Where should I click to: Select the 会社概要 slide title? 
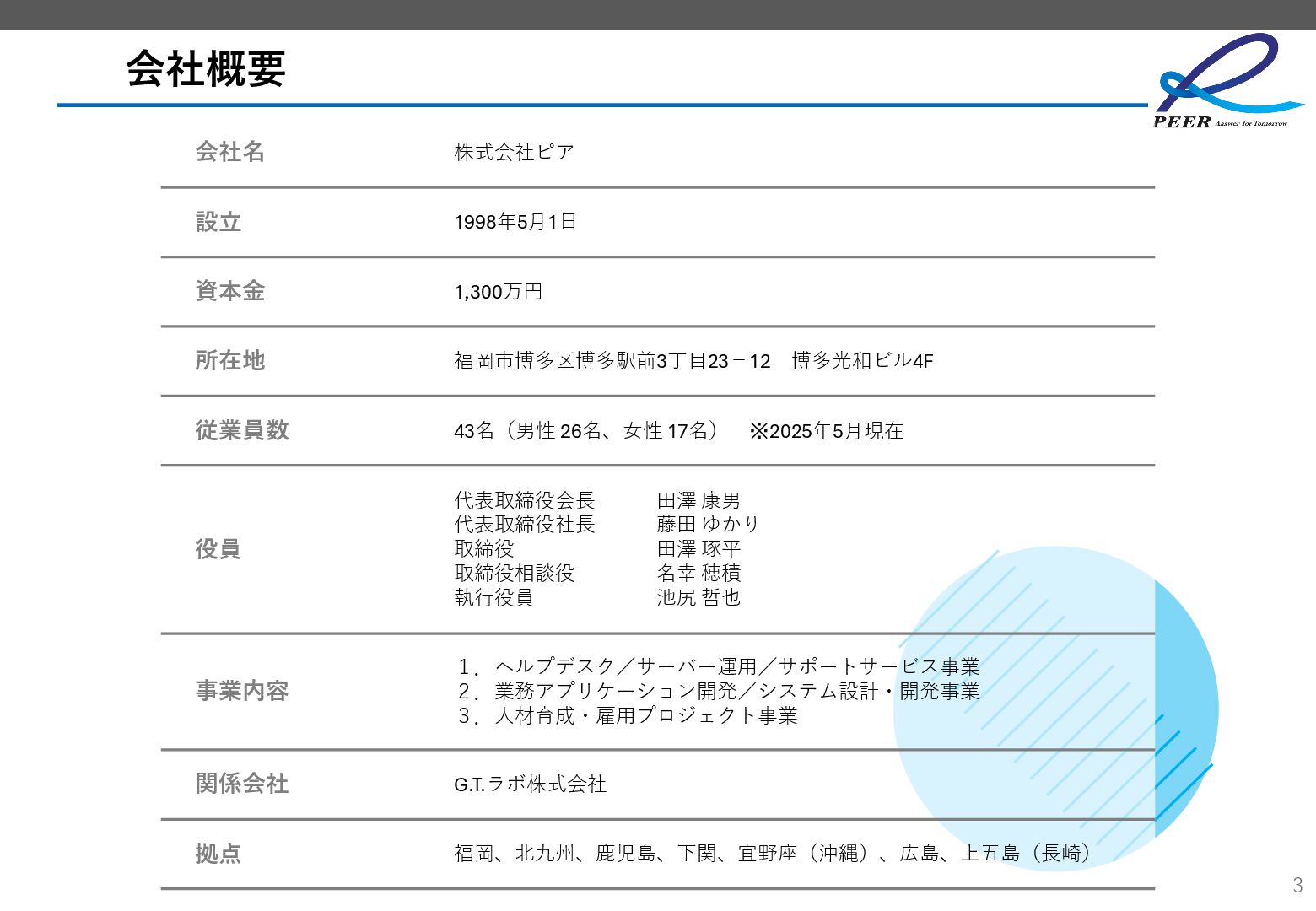coord(206,68)
